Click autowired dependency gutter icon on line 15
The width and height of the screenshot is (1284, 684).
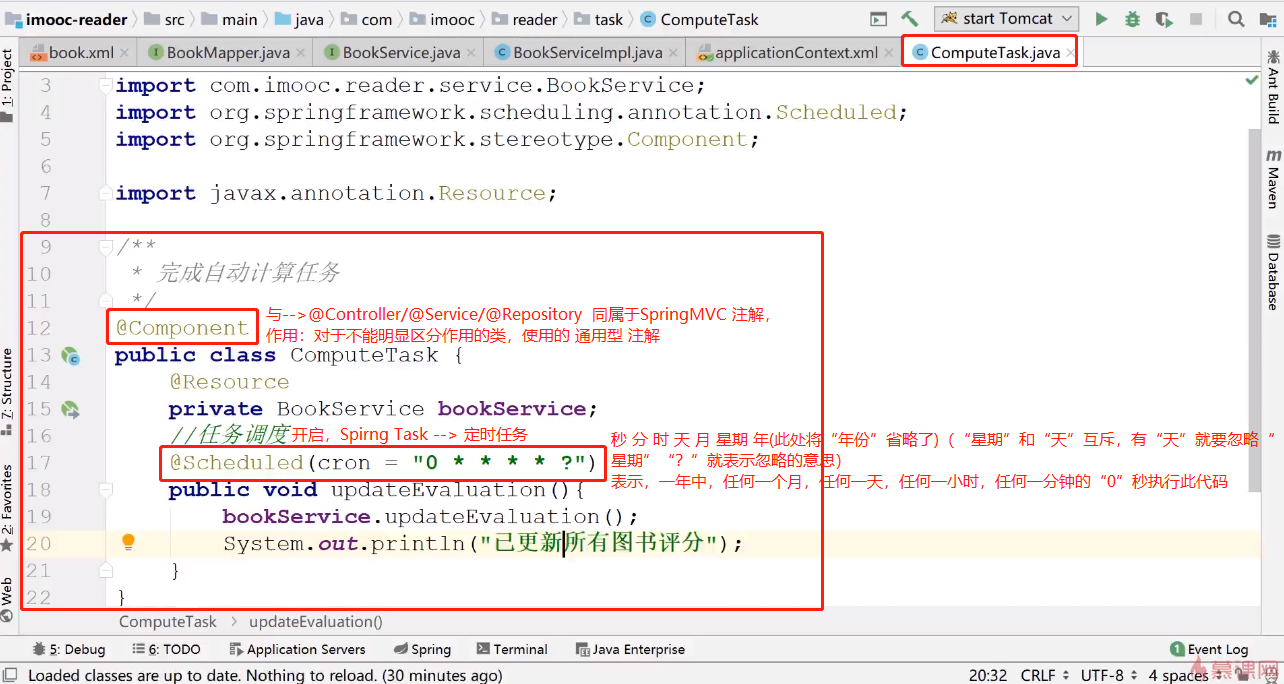(70, 409)
